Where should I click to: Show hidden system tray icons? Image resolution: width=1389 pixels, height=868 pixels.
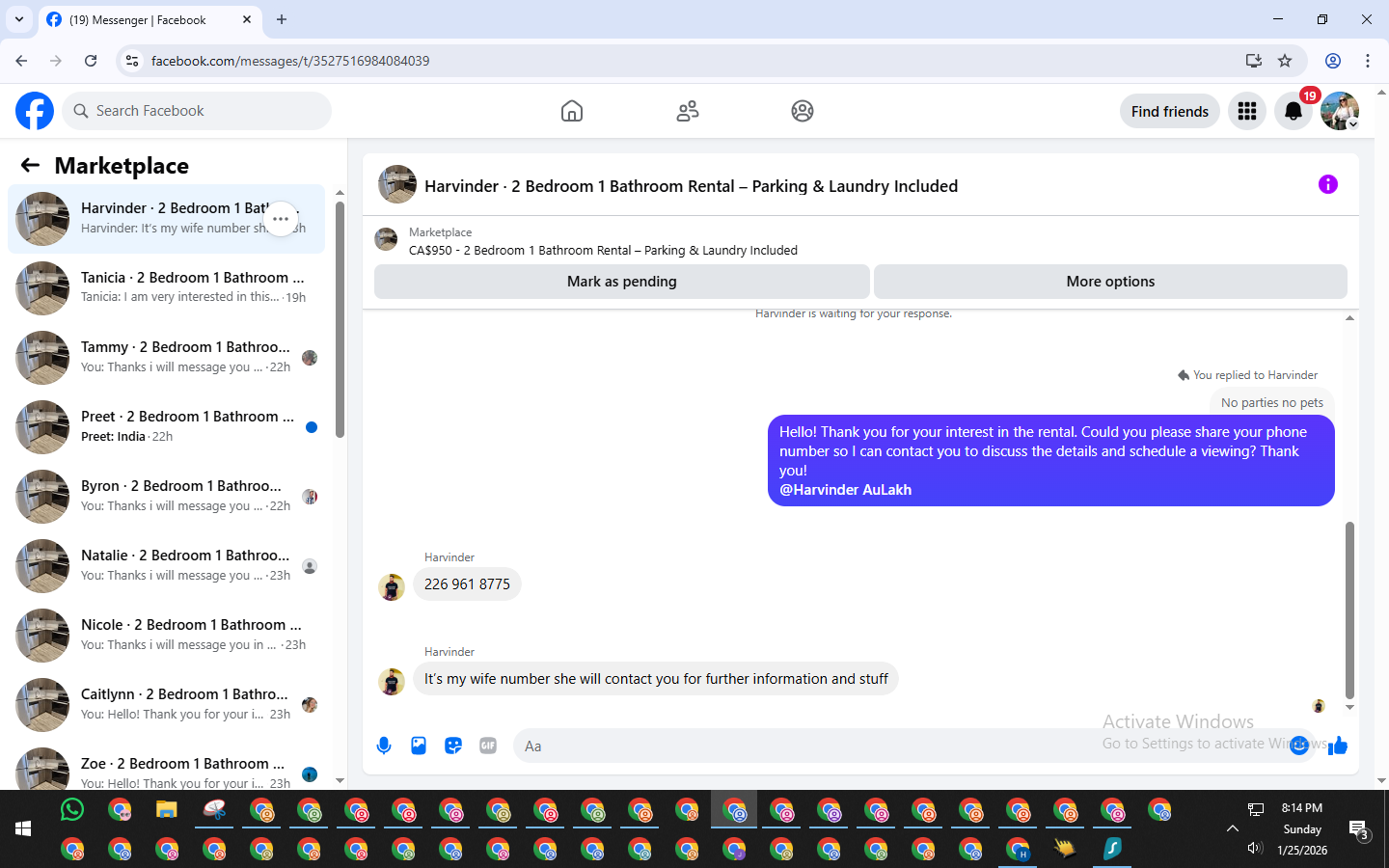pos(1233,828)
